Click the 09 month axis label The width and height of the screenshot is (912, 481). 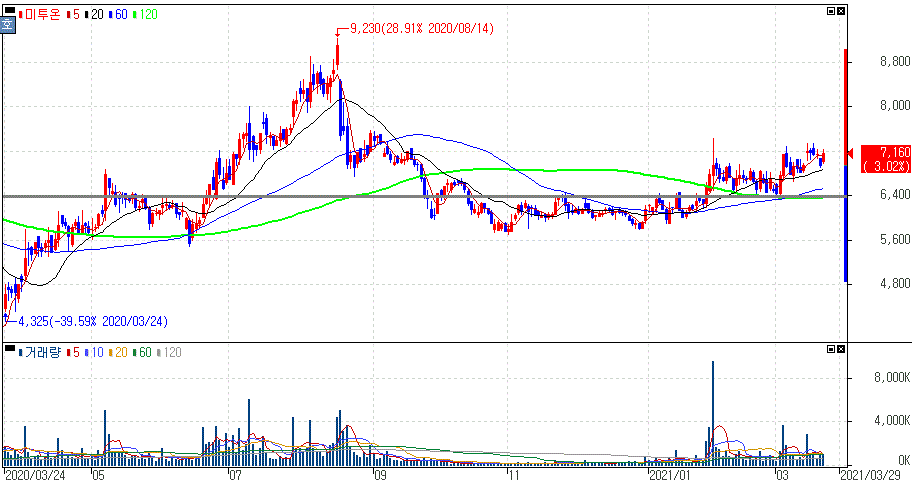click(x=379, y=475)
